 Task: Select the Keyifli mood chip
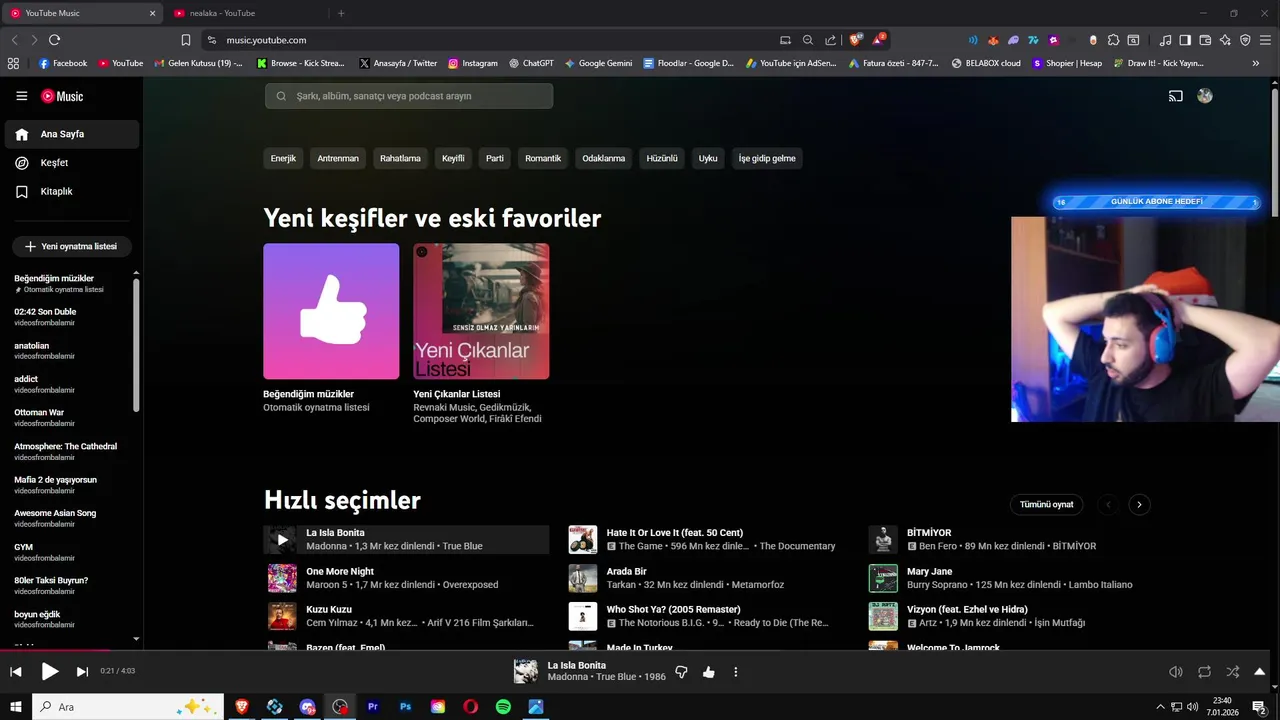[453, 158]
